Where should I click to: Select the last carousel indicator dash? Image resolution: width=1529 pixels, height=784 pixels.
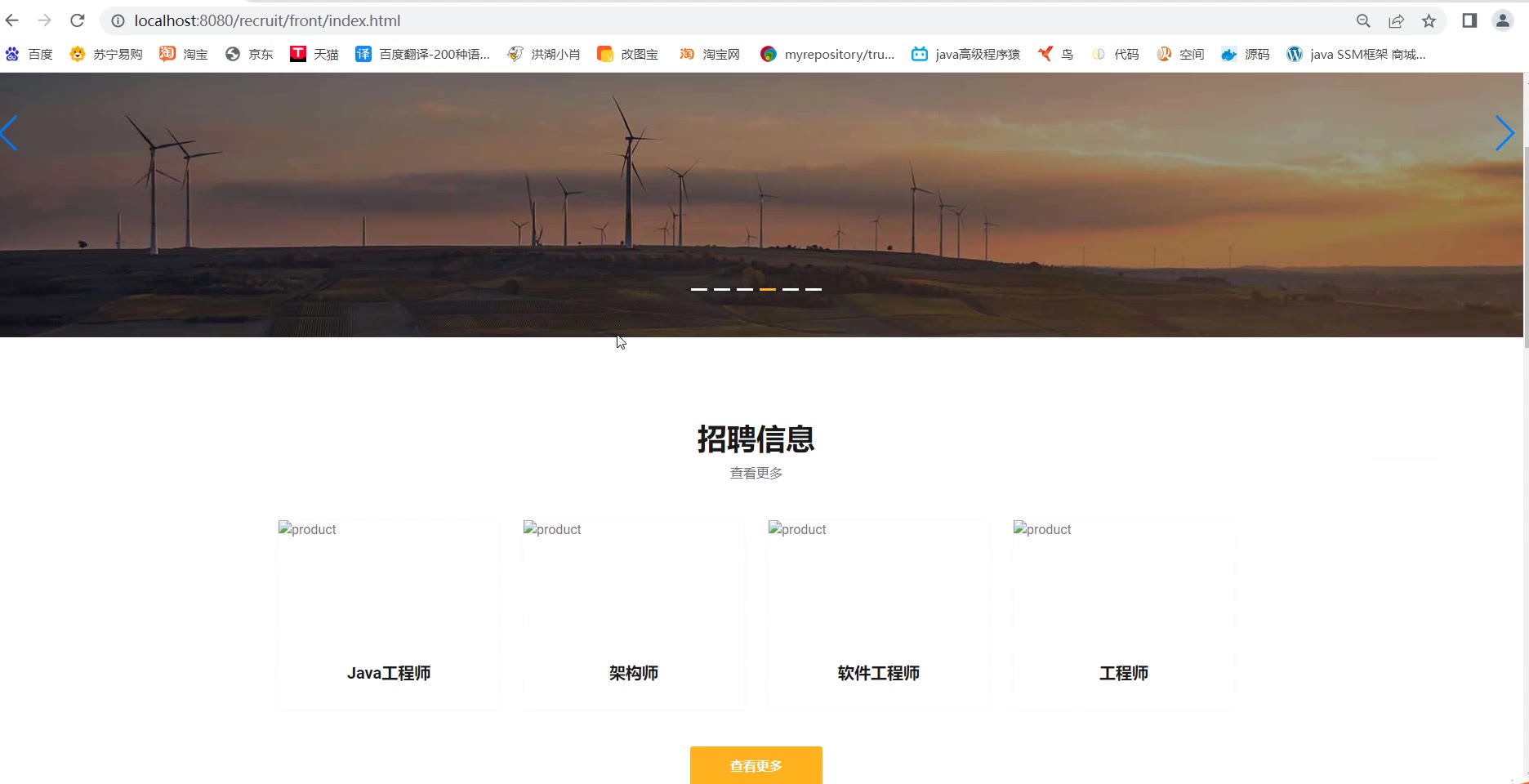click(x=814, y=289)
